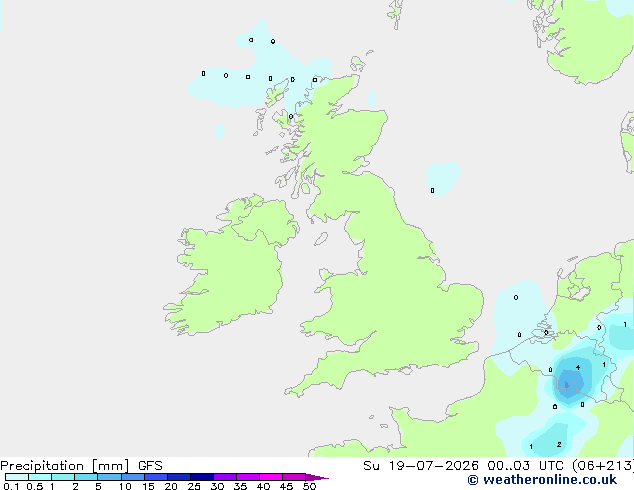
Task: Select the 5–10 mm legend swatch
Action: (109, 477)
